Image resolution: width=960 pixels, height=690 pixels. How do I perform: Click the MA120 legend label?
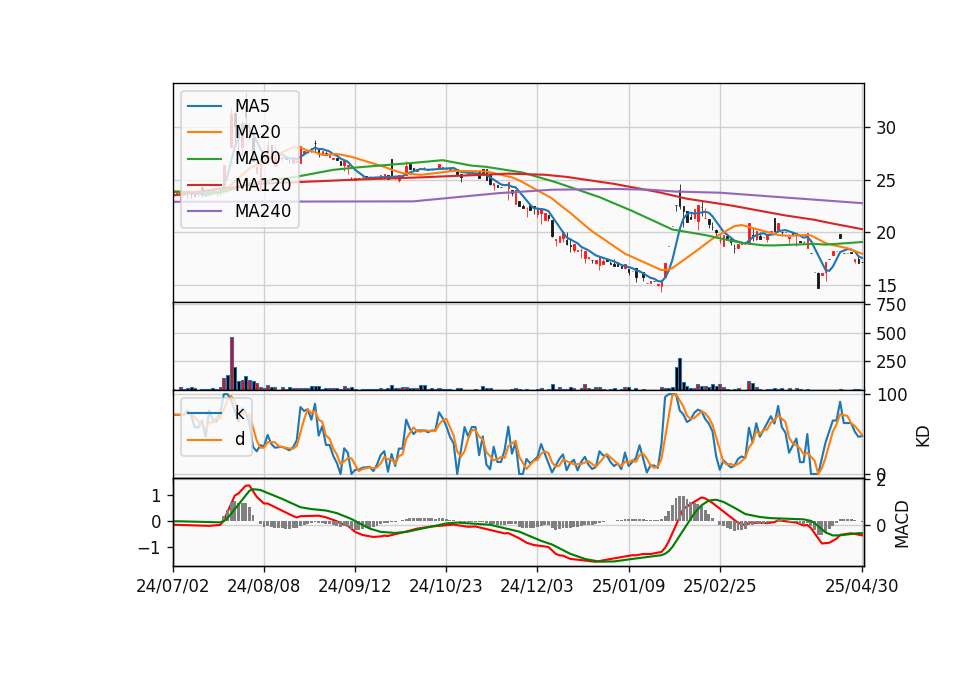(x=263, y=184)
